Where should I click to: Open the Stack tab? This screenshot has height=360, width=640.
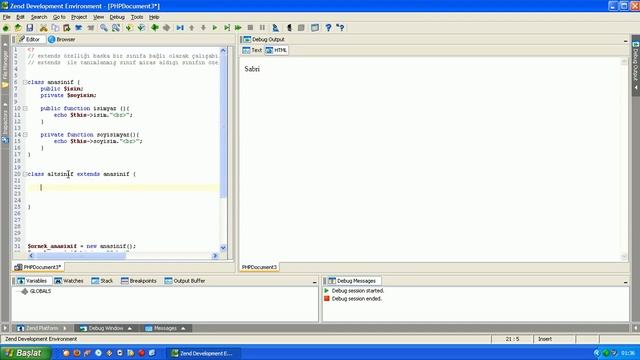[x=102, y=281]
